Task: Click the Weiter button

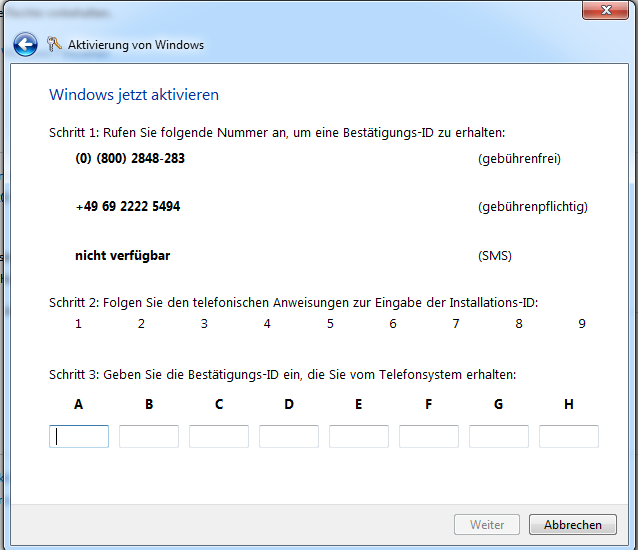Action: 487,525
